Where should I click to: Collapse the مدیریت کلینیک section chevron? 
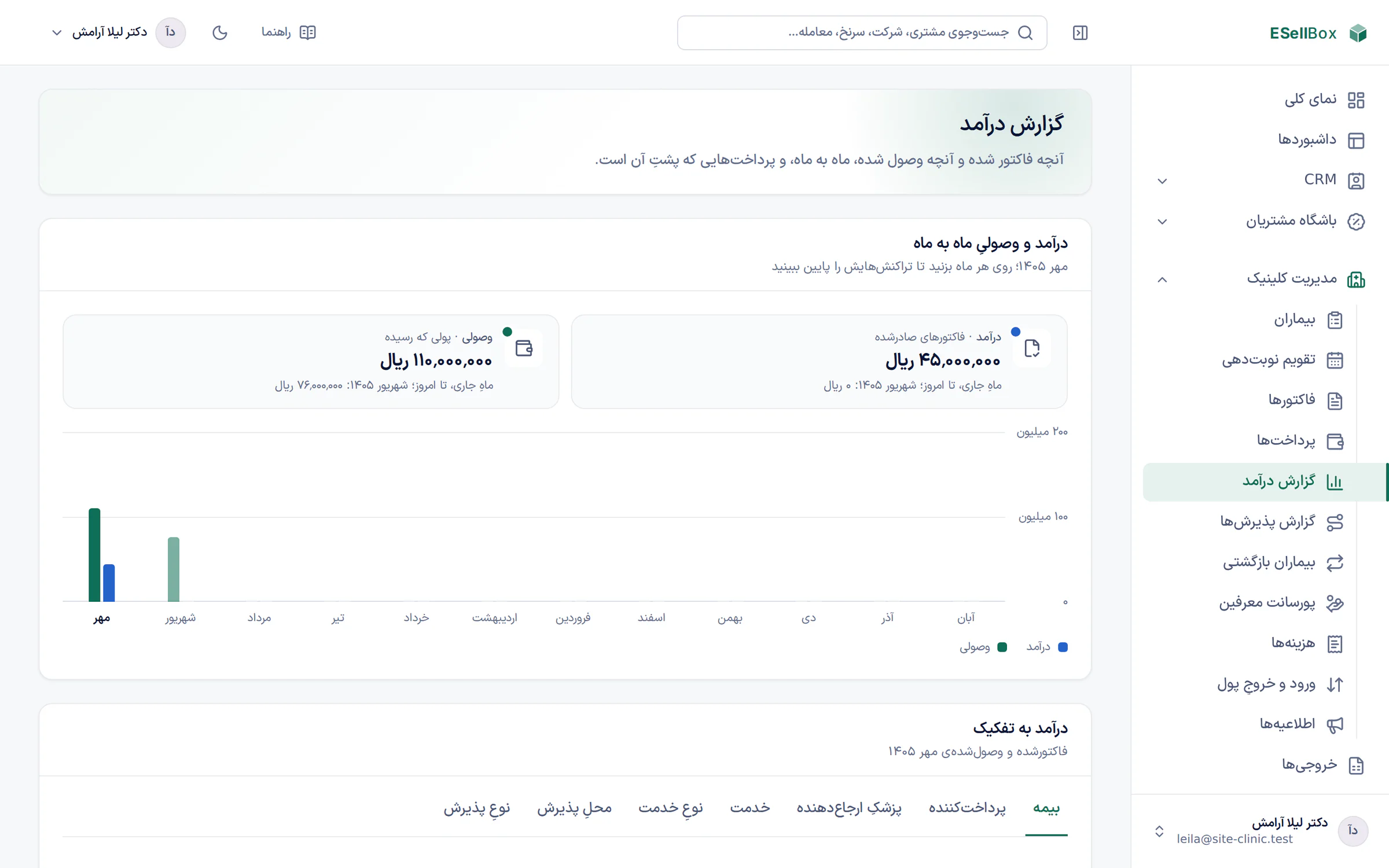click(1162, 279)
